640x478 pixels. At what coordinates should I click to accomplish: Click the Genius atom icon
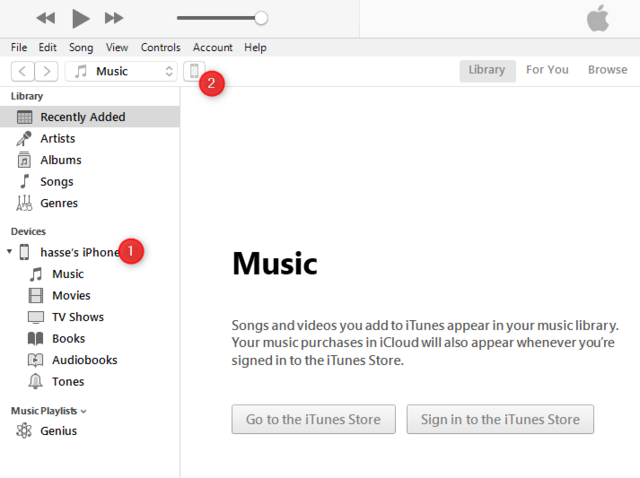(24, 431)
